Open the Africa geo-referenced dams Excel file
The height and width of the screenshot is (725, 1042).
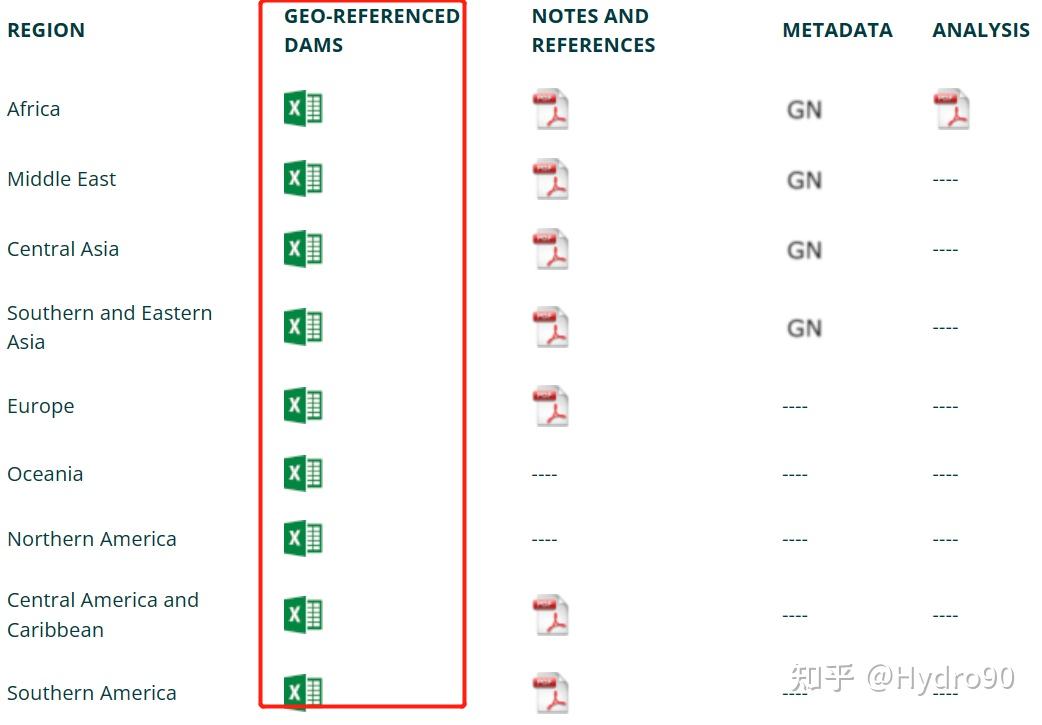click(302, 108)
